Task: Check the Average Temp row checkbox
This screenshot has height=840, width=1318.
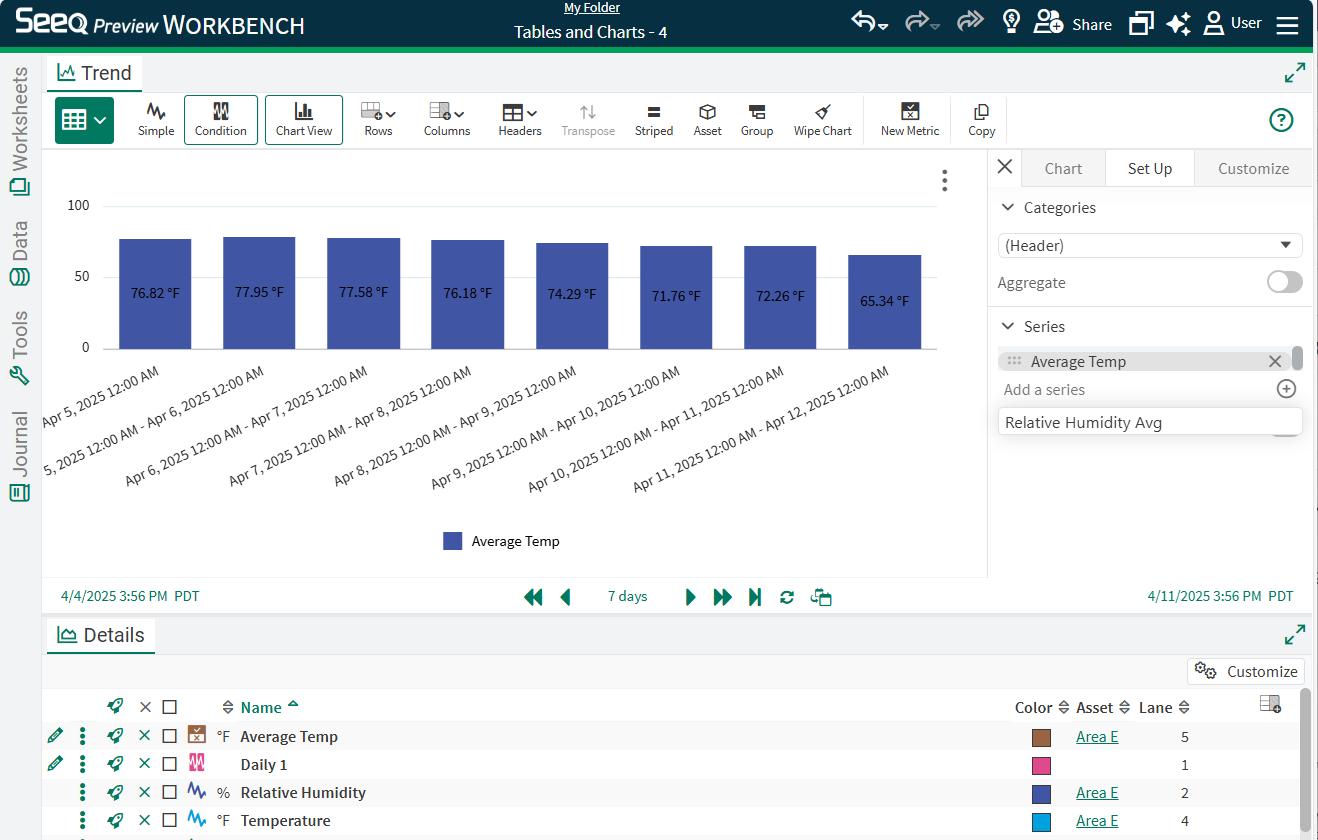Action: tap(170, 736)
